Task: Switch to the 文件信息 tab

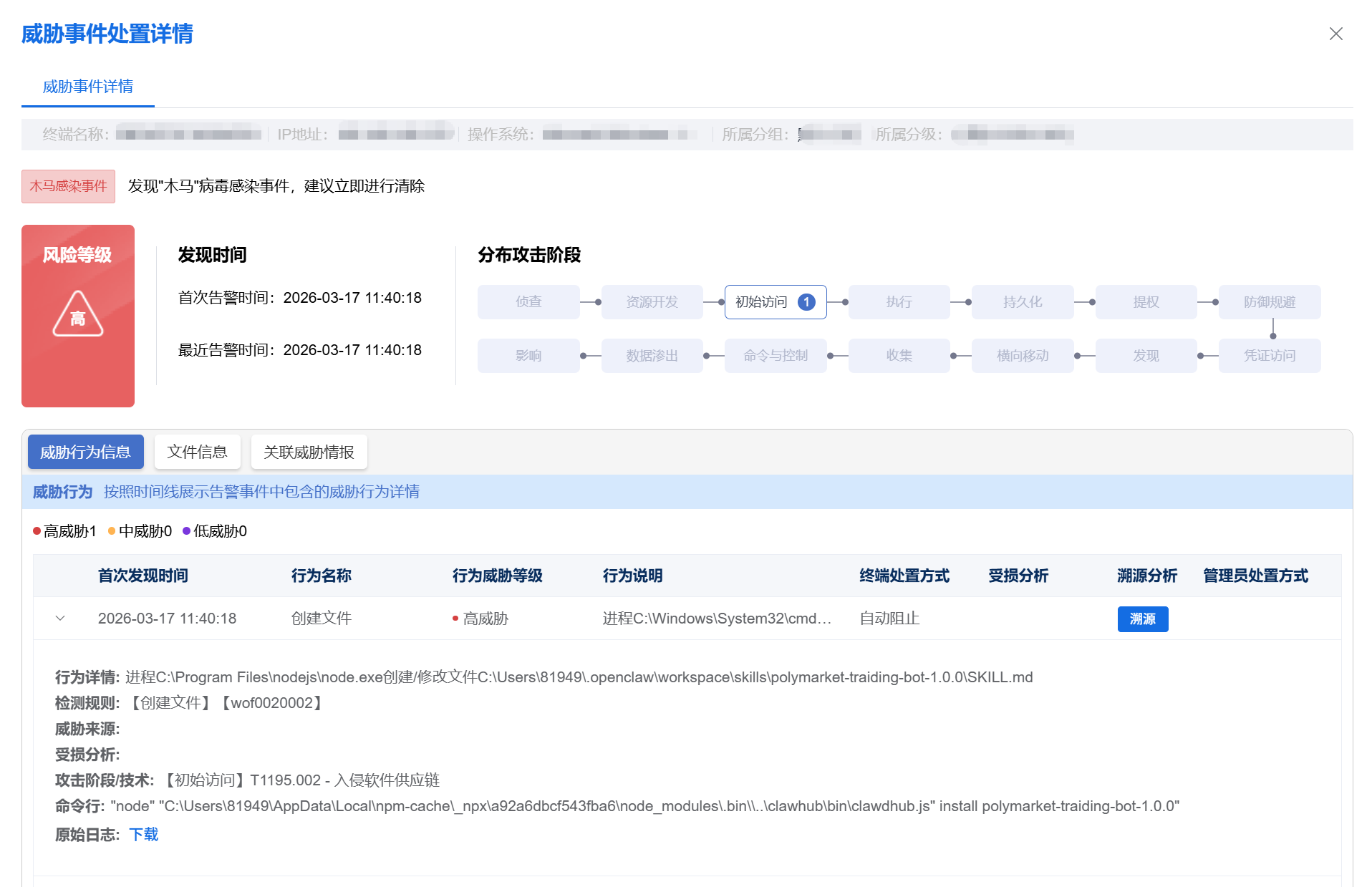Action: (x=197, y=452)
